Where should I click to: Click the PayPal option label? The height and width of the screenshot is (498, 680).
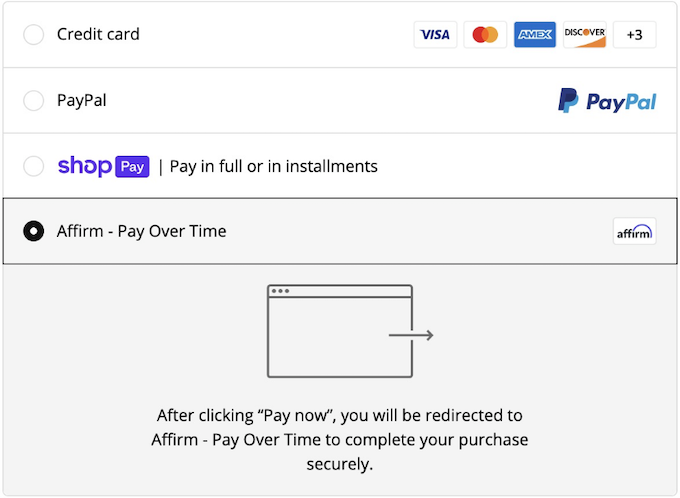81,101
